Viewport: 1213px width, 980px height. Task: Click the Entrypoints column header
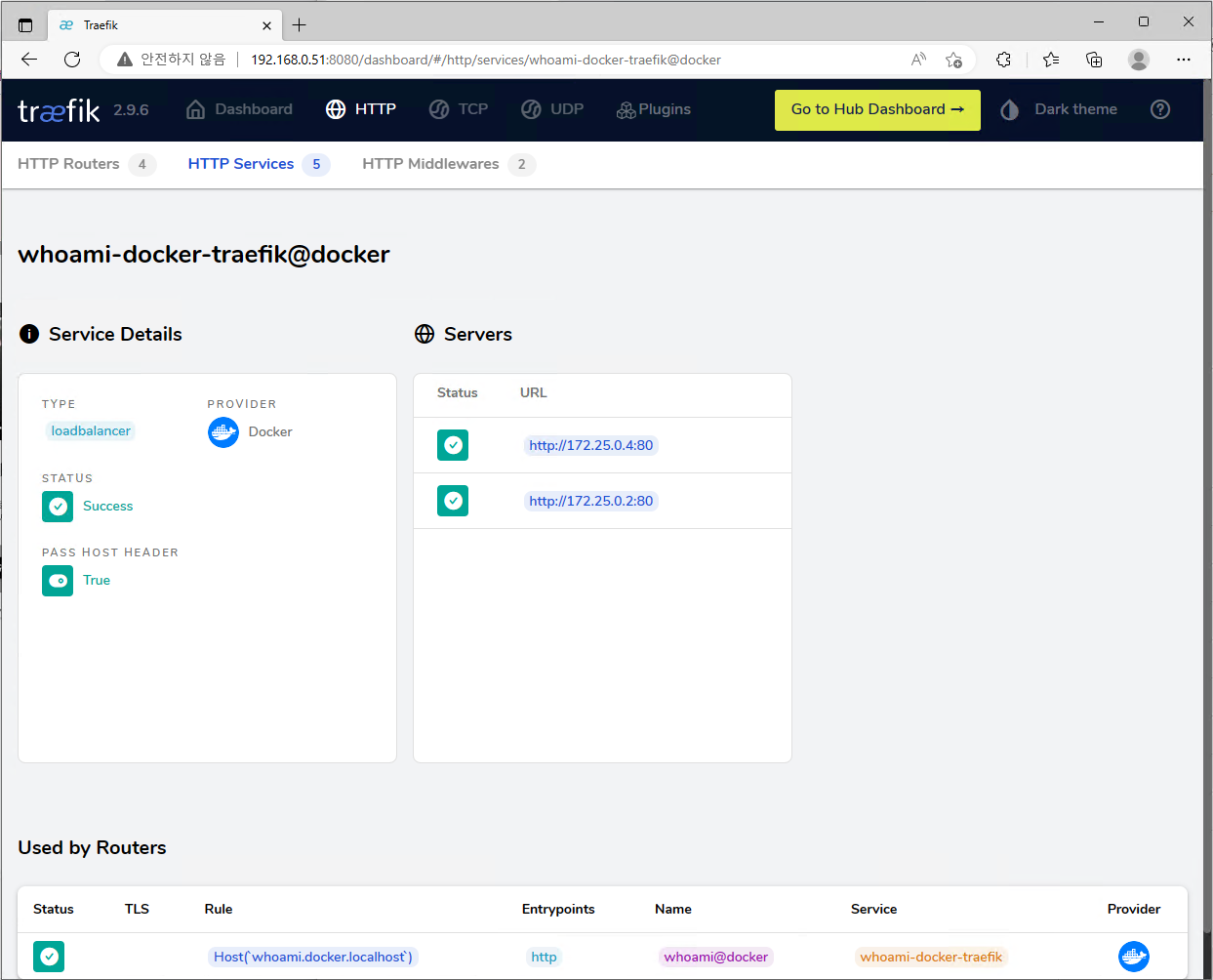point(558,909)
